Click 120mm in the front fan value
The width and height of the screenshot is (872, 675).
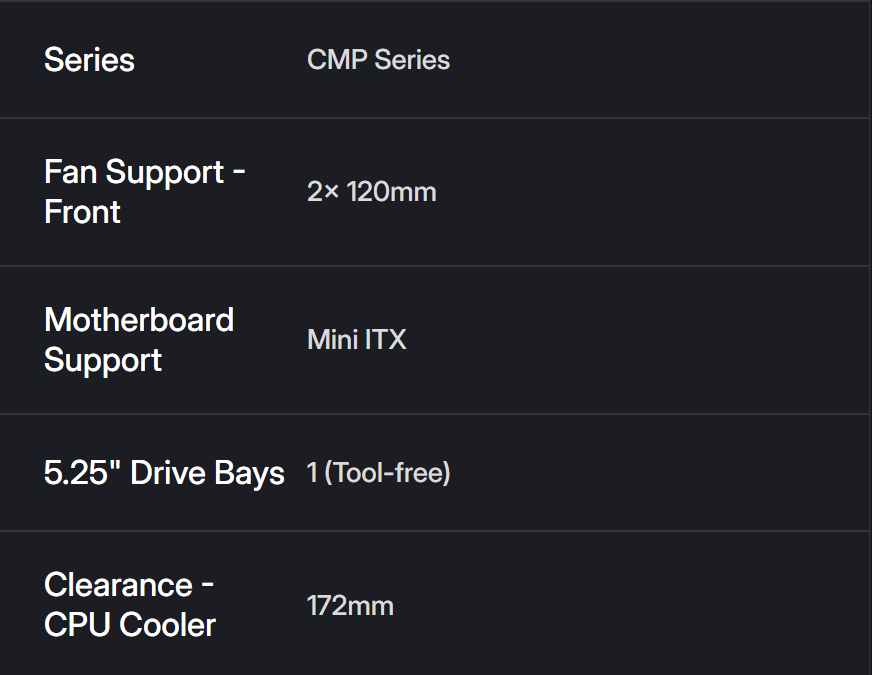click(391, 192)
